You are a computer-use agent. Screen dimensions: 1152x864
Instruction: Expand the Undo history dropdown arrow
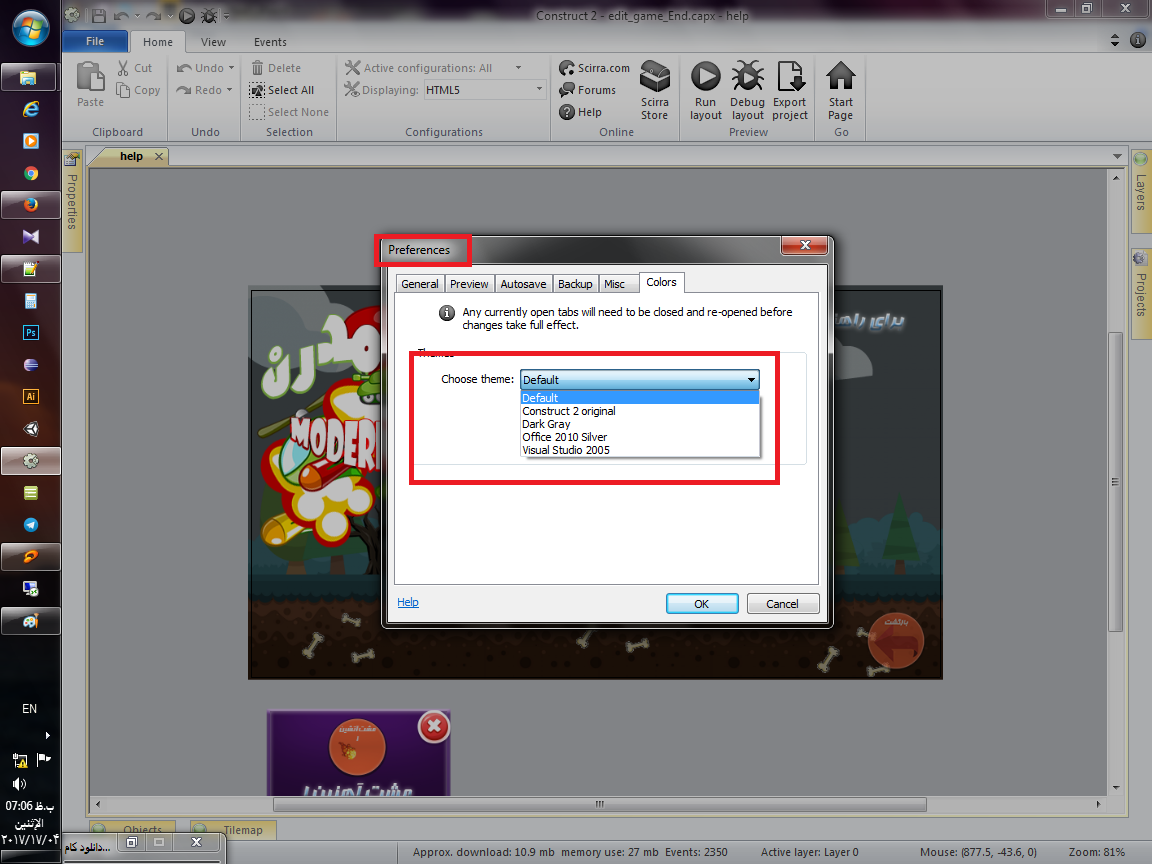(231, 68)
